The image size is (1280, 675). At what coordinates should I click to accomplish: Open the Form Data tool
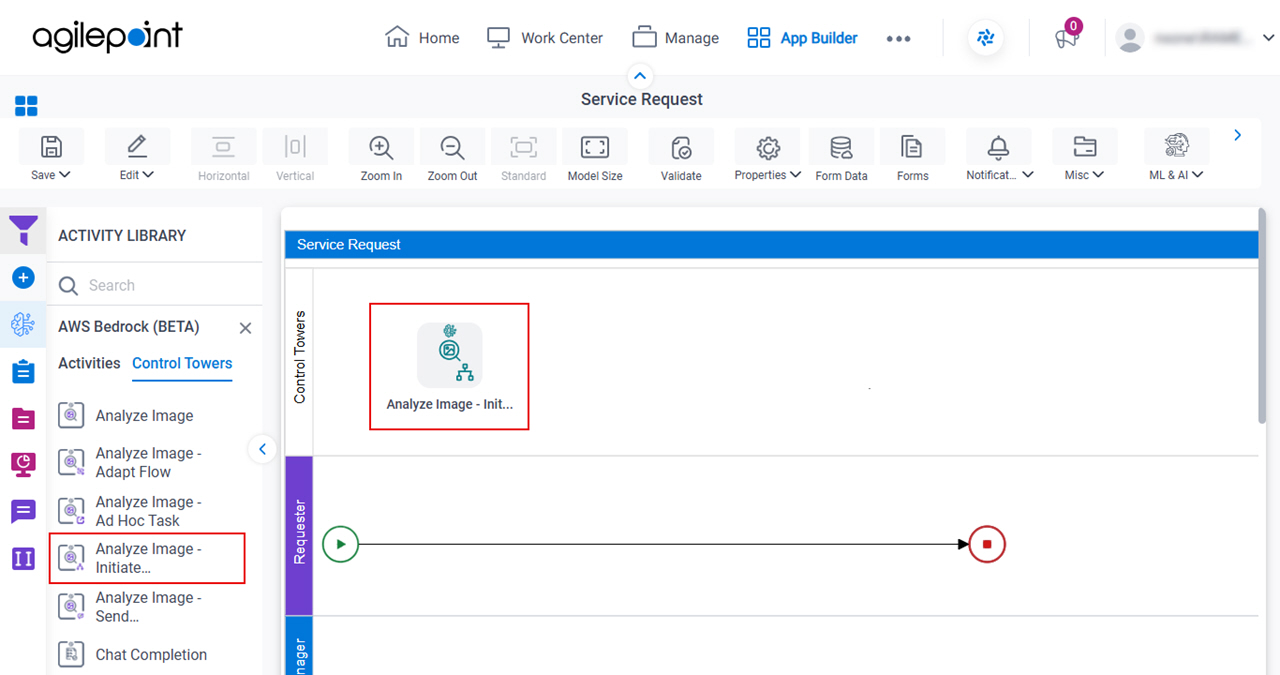pyautogui.click(x=841, y=147)
